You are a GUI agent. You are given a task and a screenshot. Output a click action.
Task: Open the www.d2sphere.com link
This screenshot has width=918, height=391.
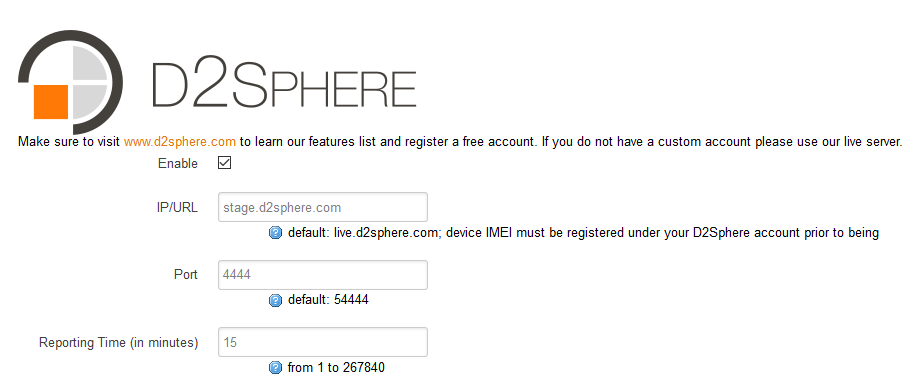(x=180, y=142)
